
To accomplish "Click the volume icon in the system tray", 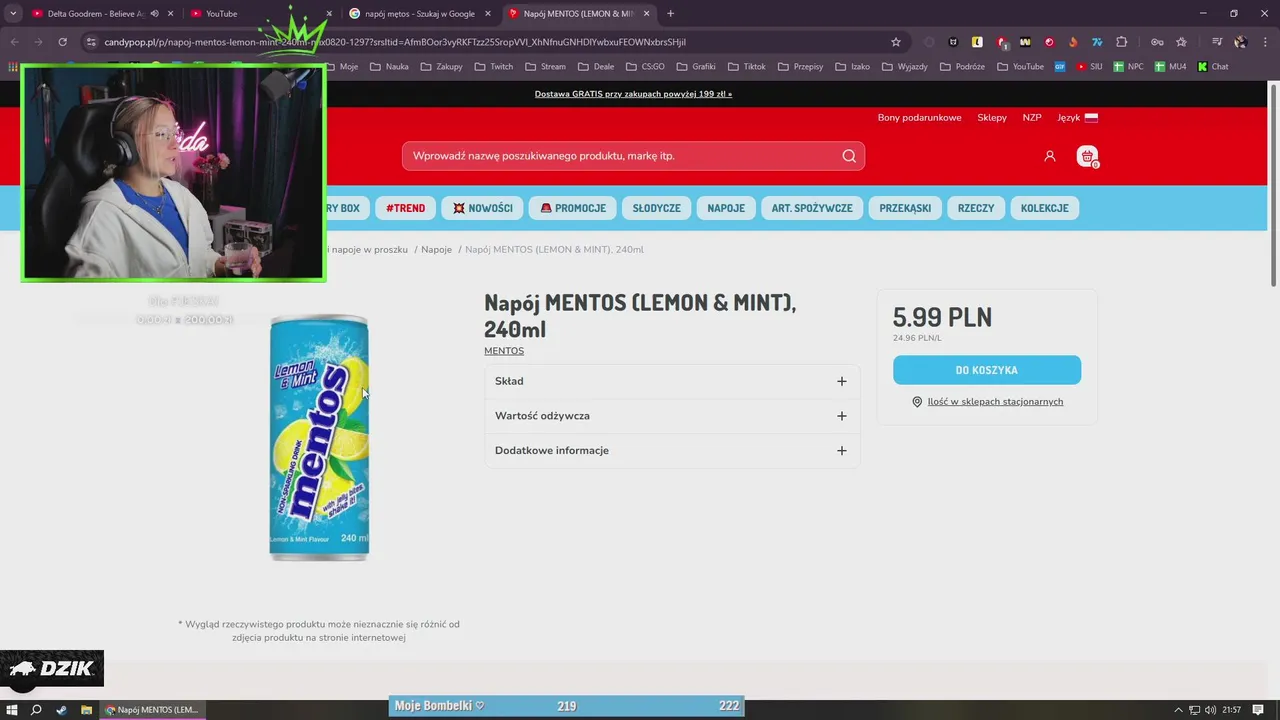I will 1211,709.
